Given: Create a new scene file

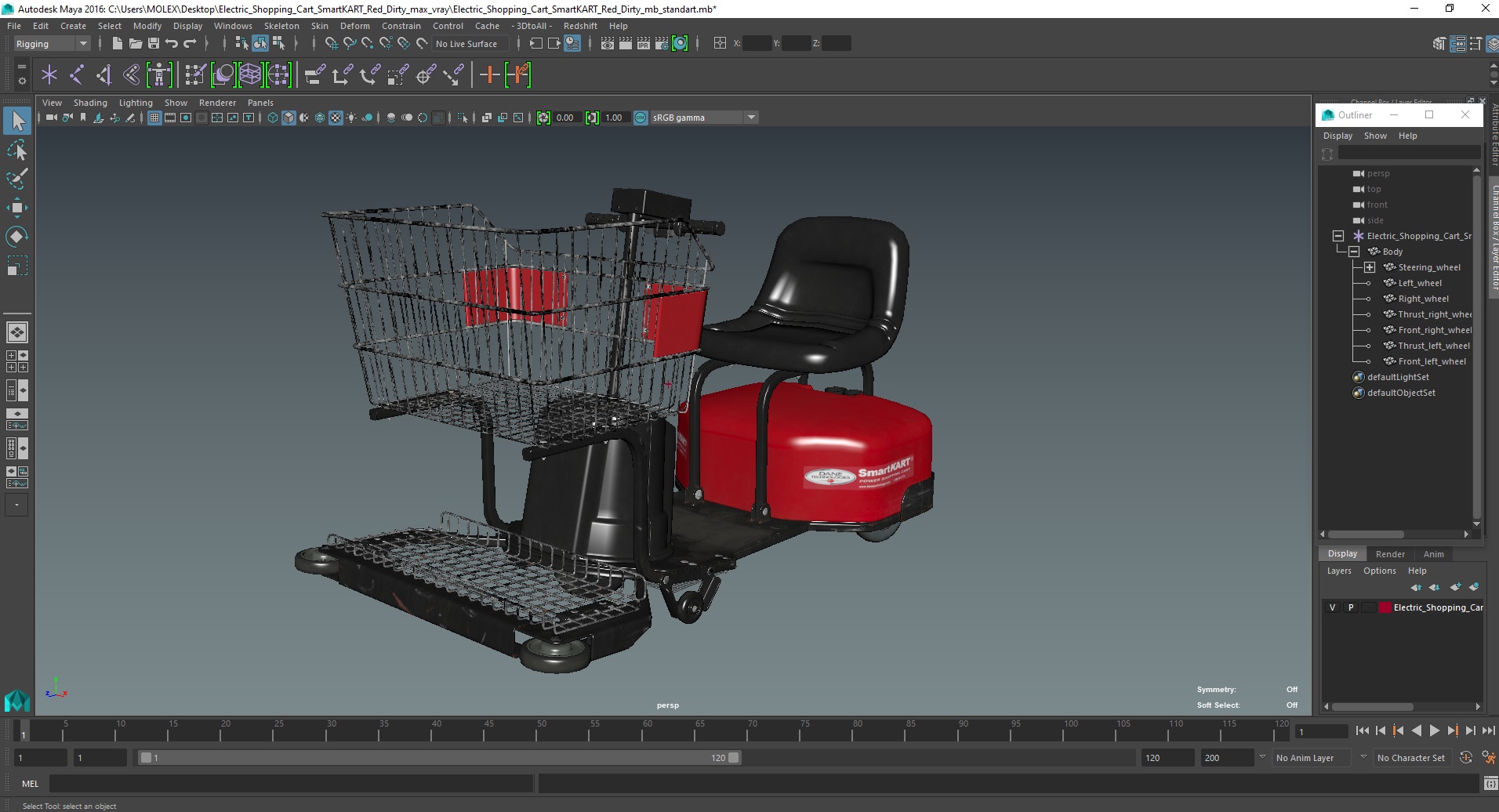Looking at the screenshot, I should pos(117,44).
